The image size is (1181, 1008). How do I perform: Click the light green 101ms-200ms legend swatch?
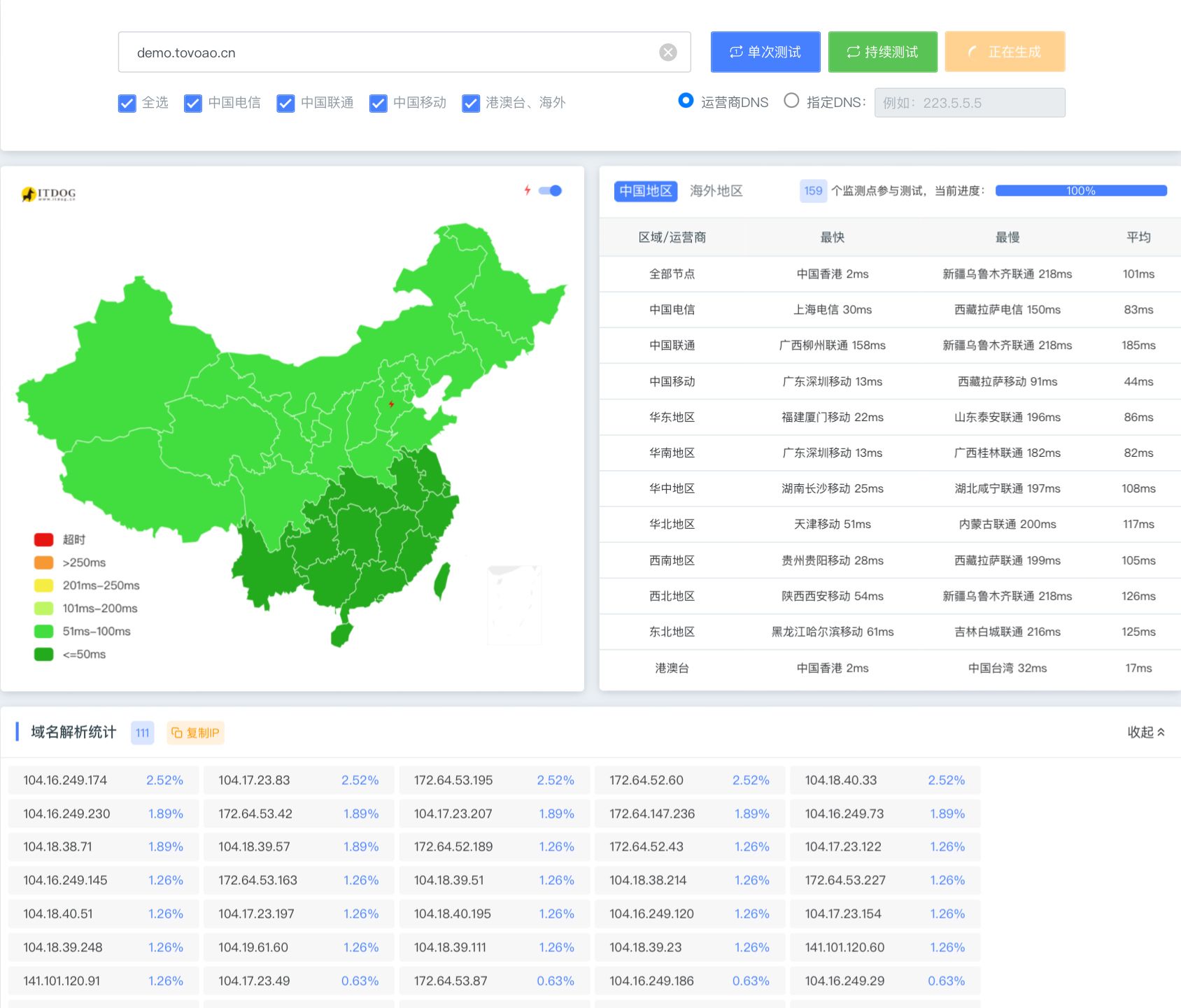pyautogui.click(x=44, y=609)
